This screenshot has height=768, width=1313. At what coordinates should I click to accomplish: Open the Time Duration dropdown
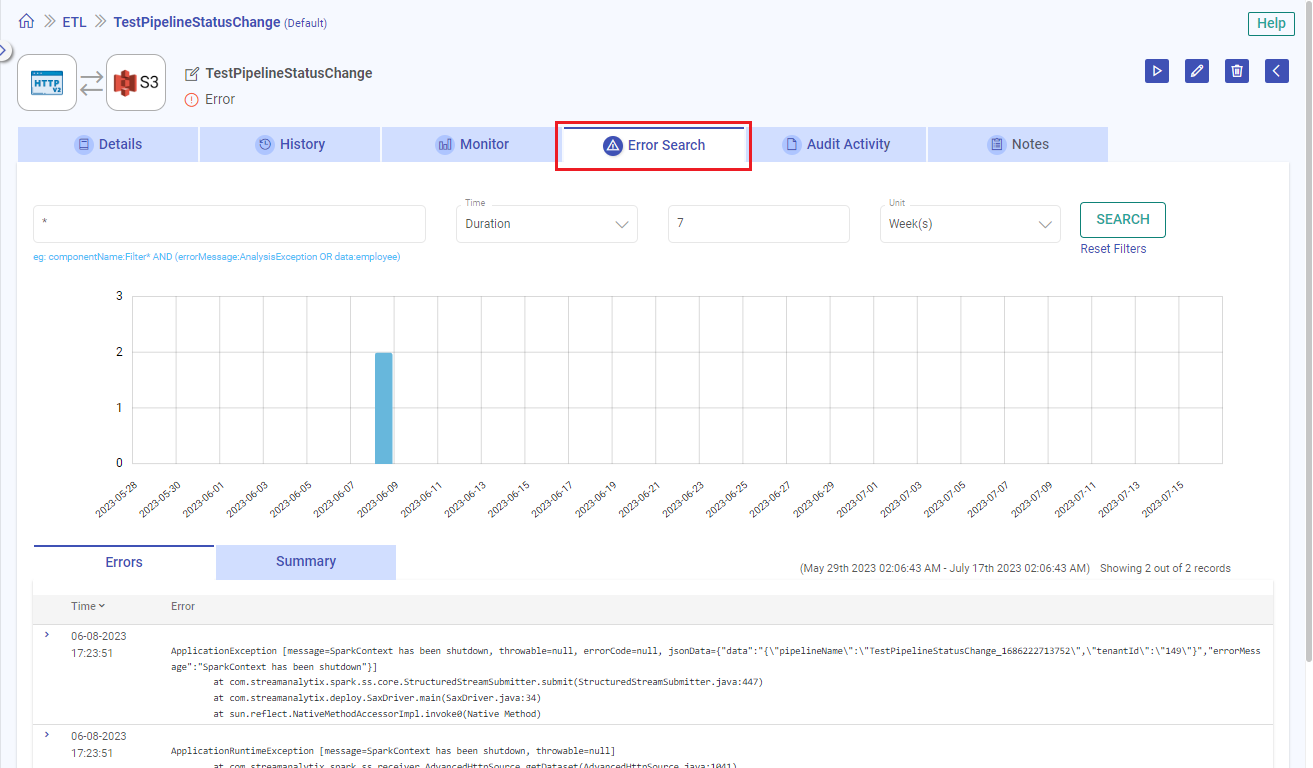[546, 224]
